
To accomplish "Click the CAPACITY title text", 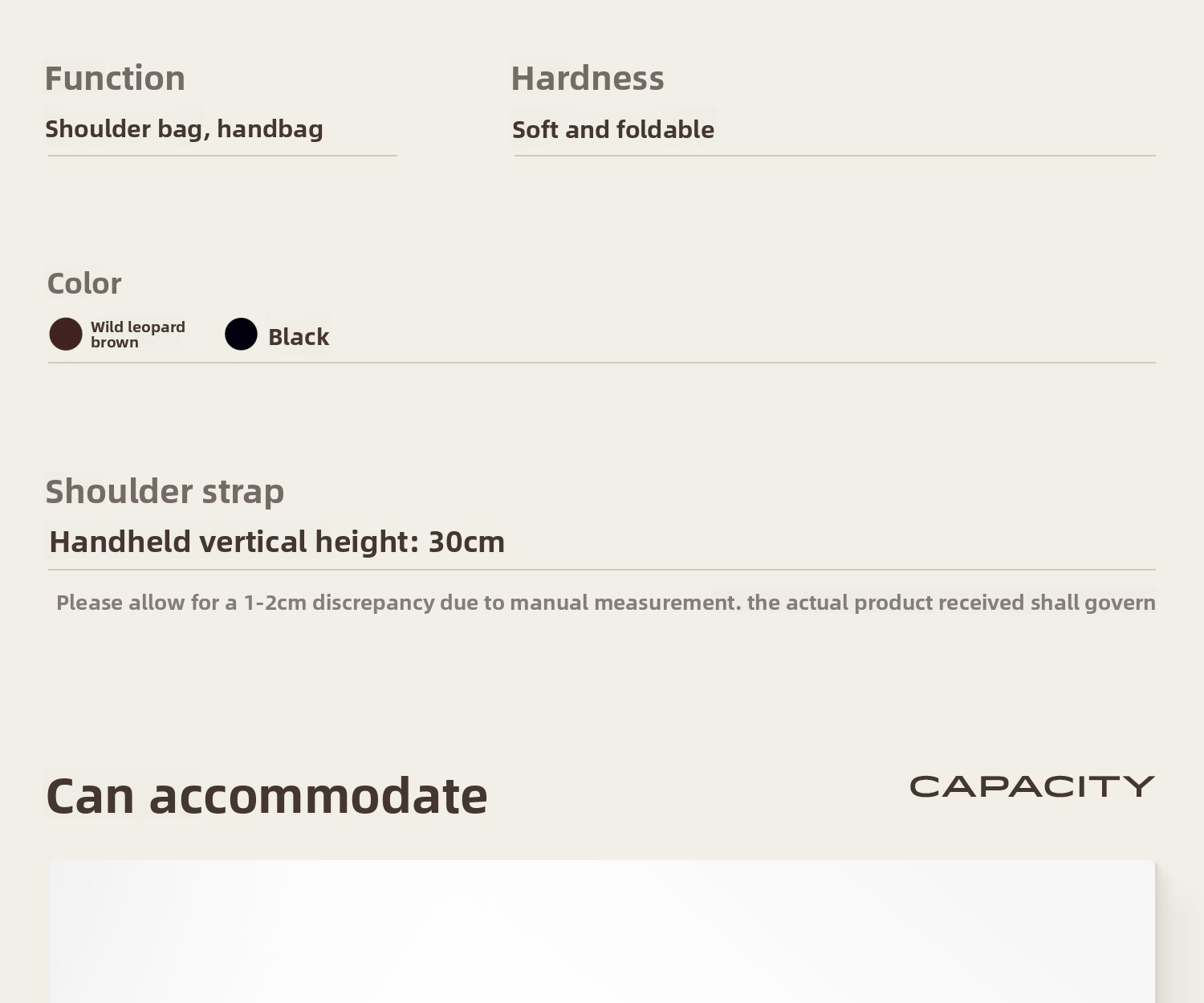I will point(1031,786).
